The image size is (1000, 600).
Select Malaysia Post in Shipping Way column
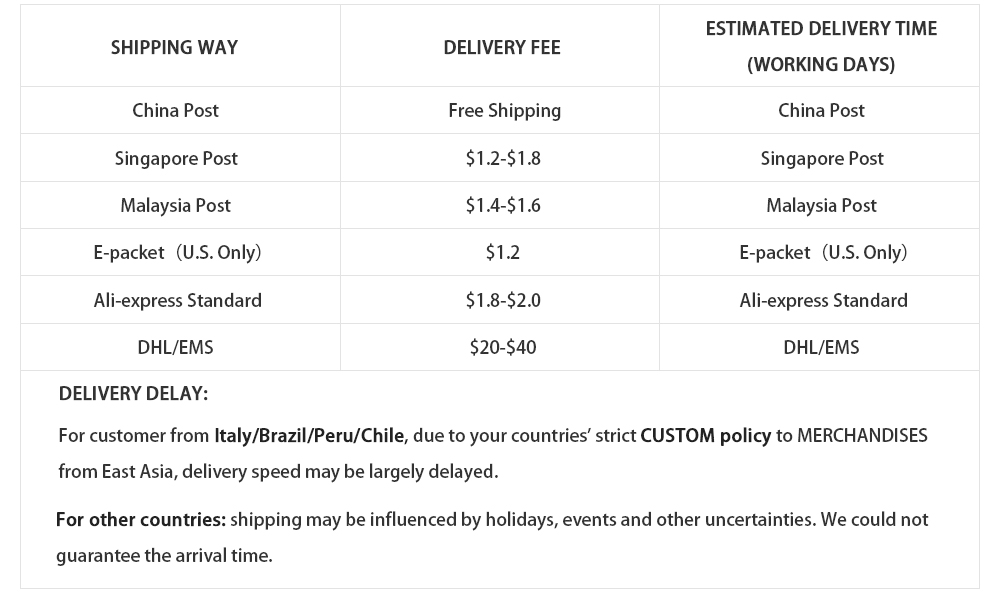(x=175, y=205)
